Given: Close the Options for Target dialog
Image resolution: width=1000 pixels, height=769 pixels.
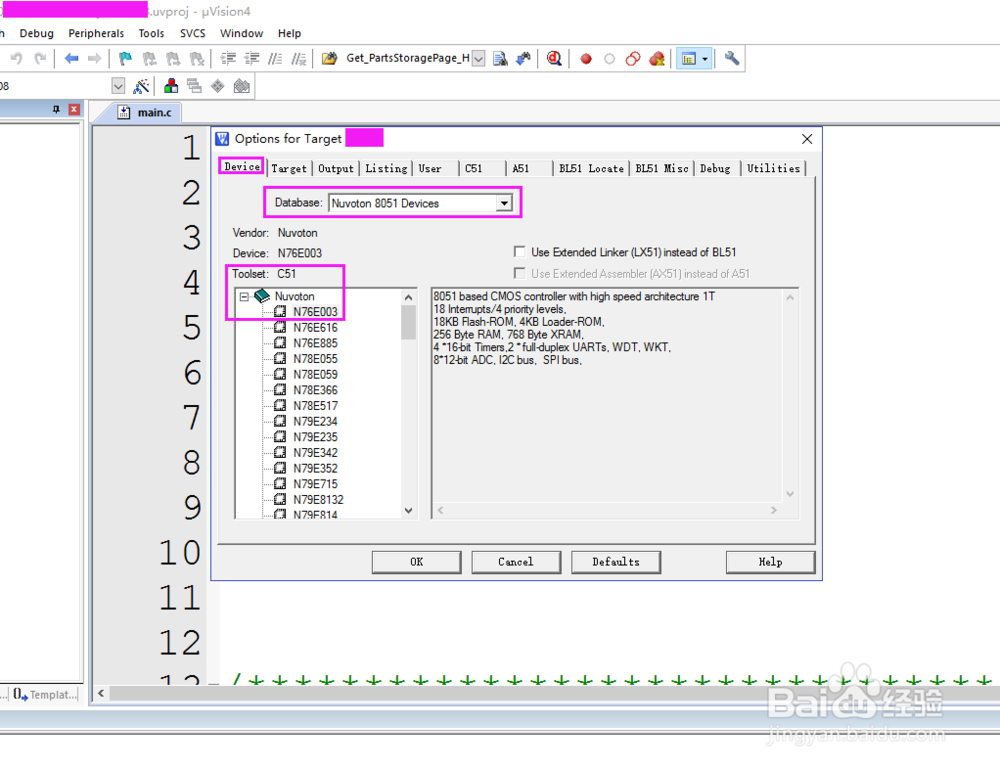Looking at the screenshot, I should (x=807, y=139).
